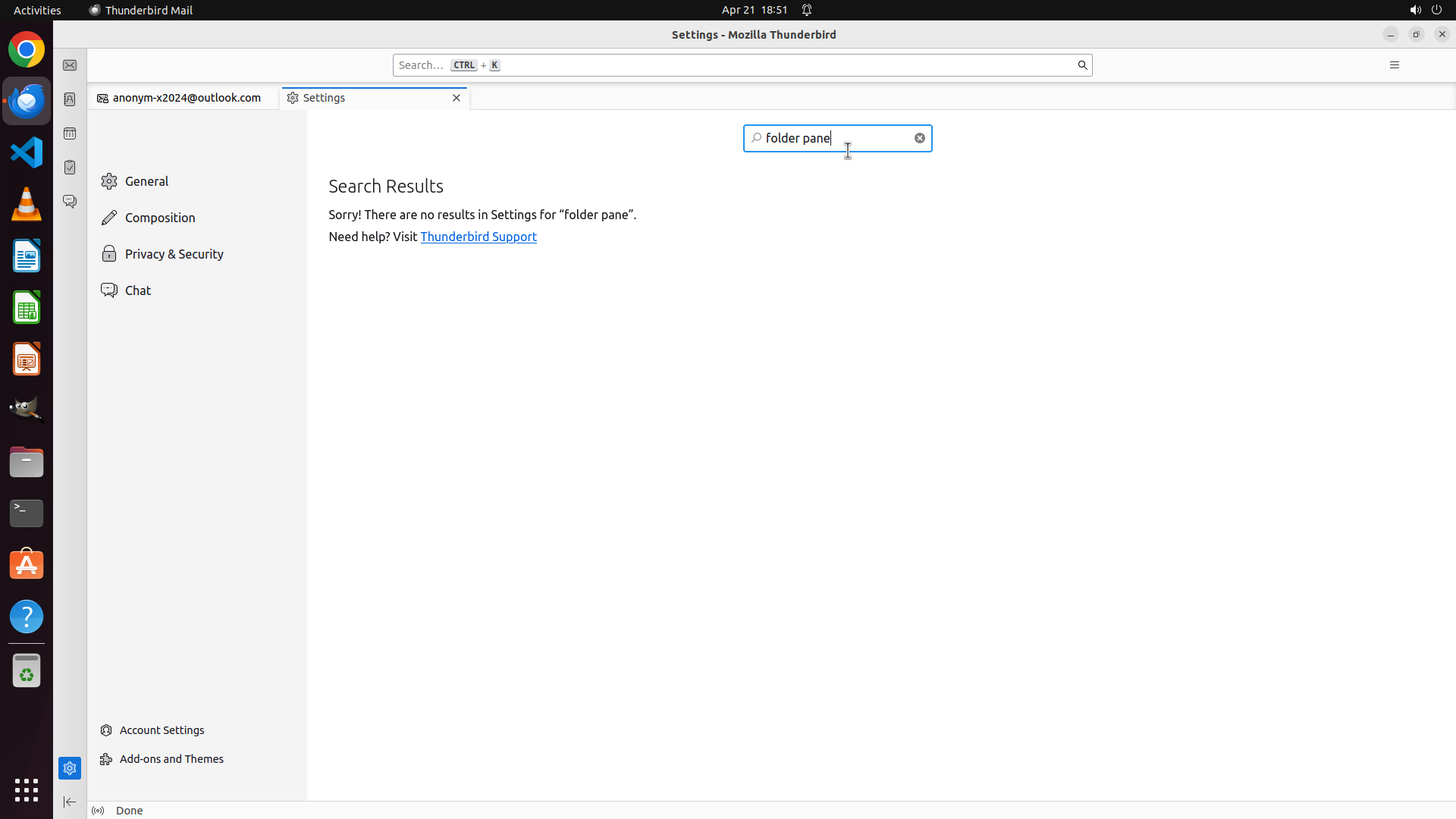
Task: Open Add-ons and Themes
Action: coord(171,759)
